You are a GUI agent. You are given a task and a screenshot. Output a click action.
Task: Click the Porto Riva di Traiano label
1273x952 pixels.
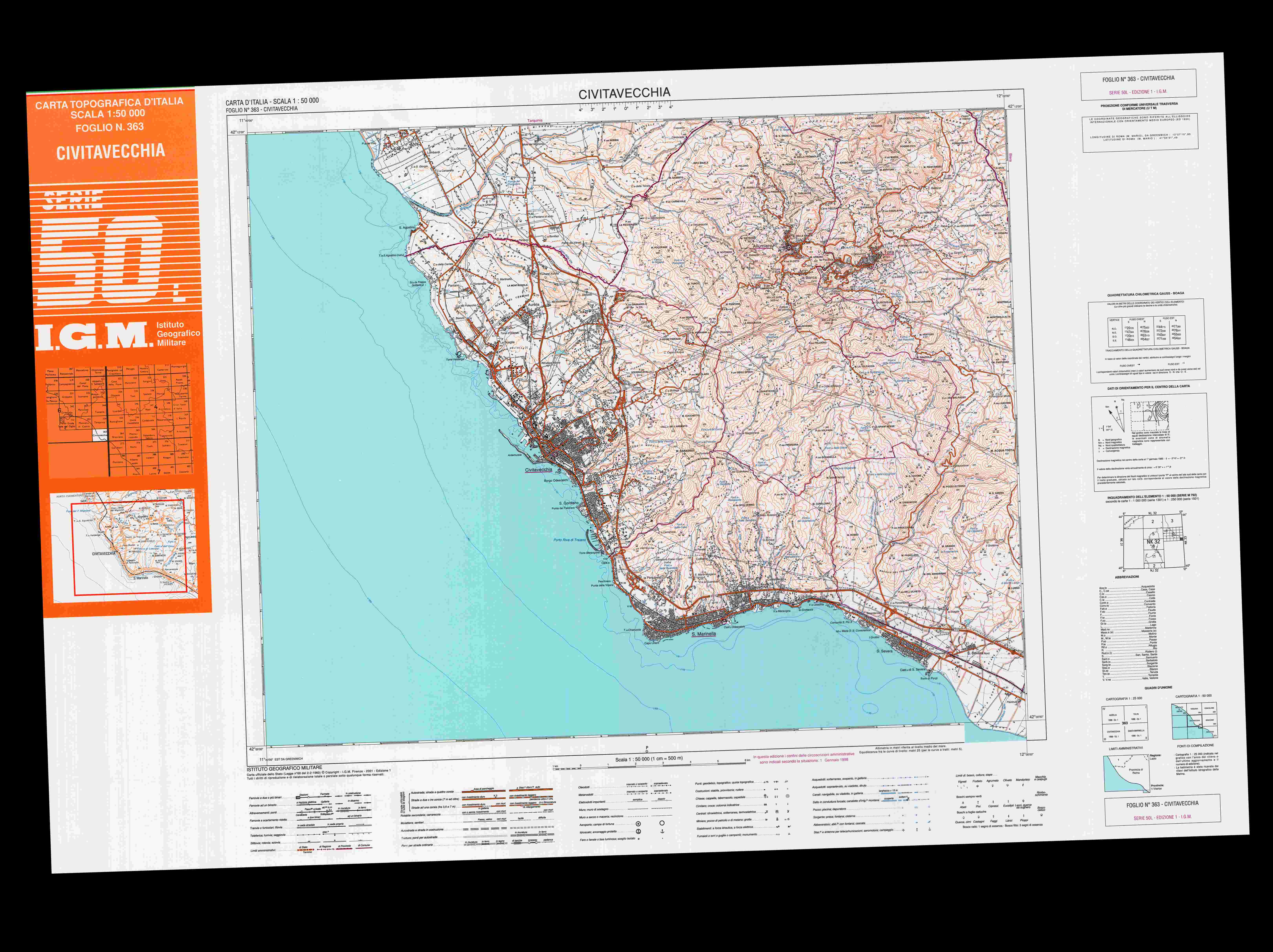pos(570,540)
